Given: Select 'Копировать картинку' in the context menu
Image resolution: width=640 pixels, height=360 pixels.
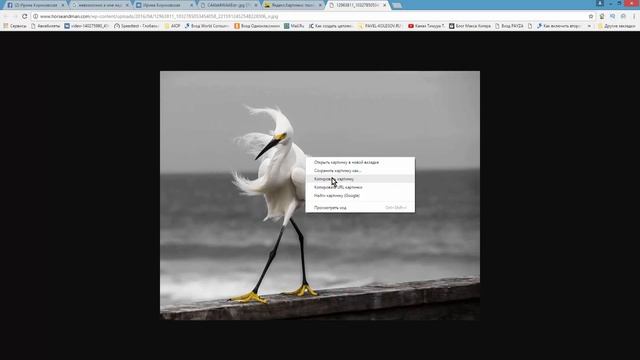Looking at the screenshot, I should (x=360, y=179).
